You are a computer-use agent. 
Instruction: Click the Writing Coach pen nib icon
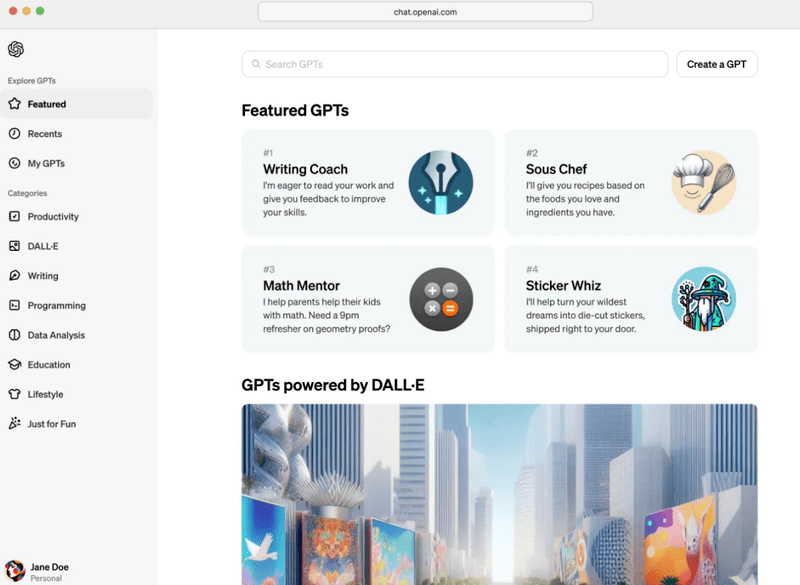click(x=441, y=183)
